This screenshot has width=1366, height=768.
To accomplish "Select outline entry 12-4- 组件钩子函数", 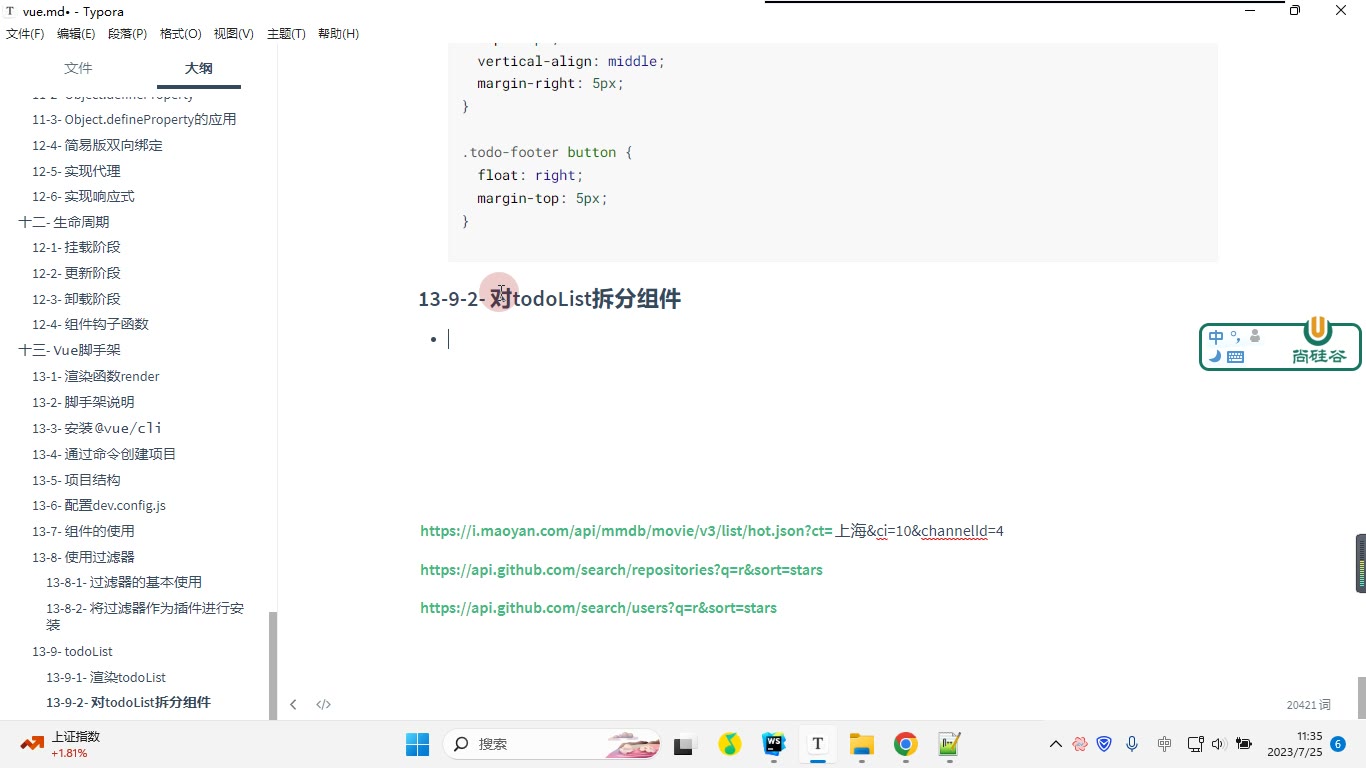I will [90, 324].
